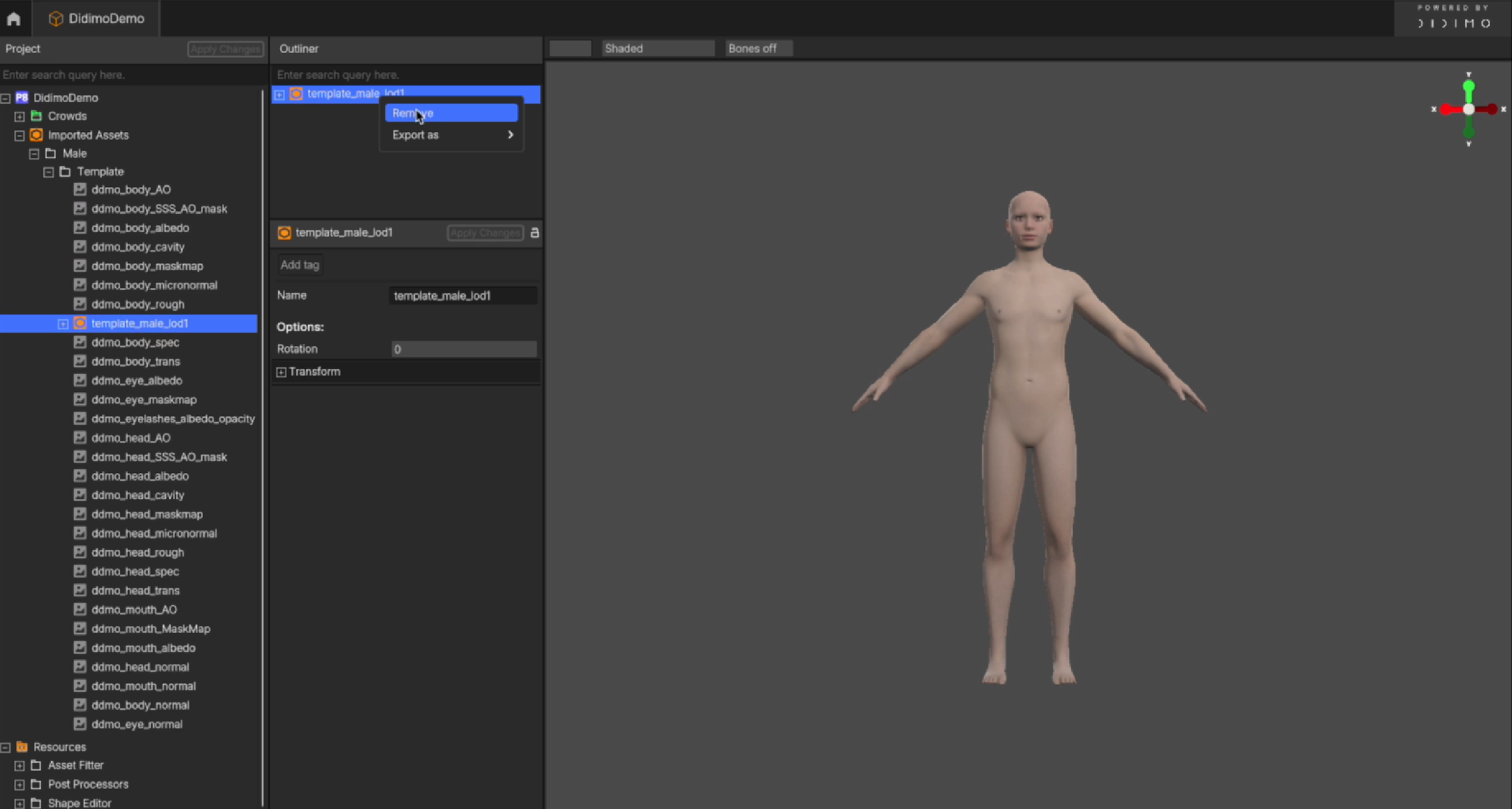Image resolution: width=1512 pixels, height=809 pixels.
Task: Collapse the Male folder
Action: pyautogui.click(x=34, y=154)
